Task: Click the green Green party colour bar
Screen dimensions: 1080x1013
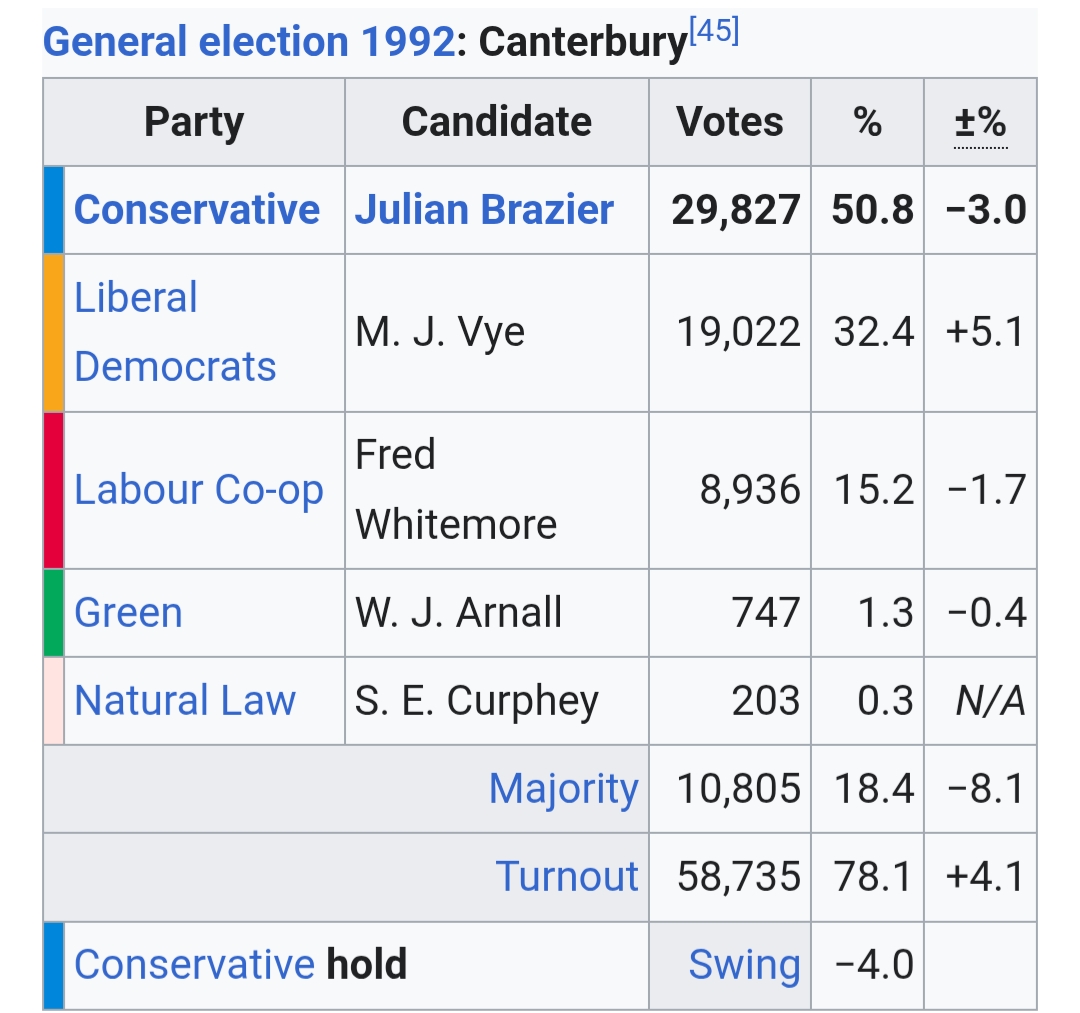Action: pyautogui.click(x=54, y=613)
